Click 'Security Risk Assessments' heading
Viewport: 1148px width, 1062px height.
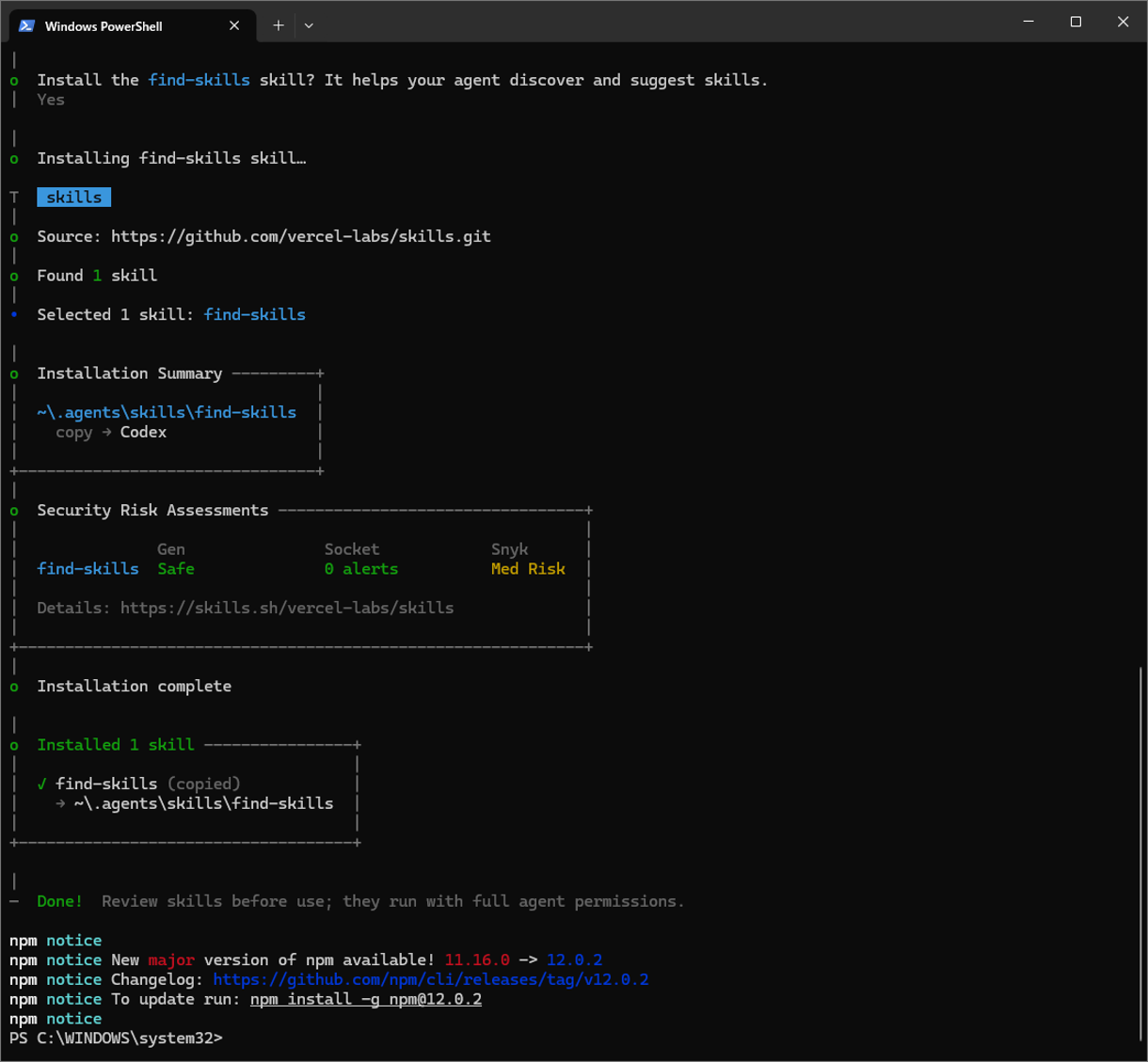point(152,510)
